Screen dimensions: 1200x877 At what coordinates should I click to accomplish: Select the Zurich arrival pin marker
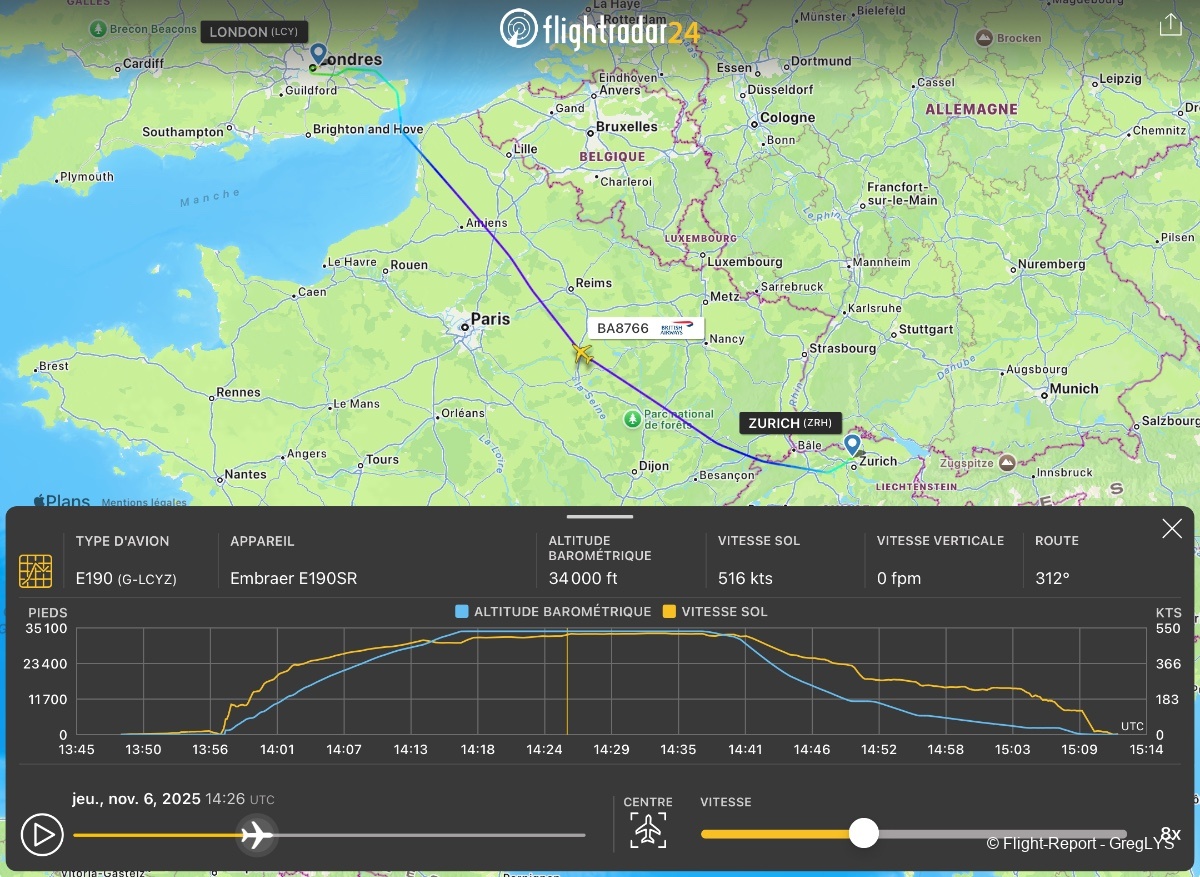[852, 444]
